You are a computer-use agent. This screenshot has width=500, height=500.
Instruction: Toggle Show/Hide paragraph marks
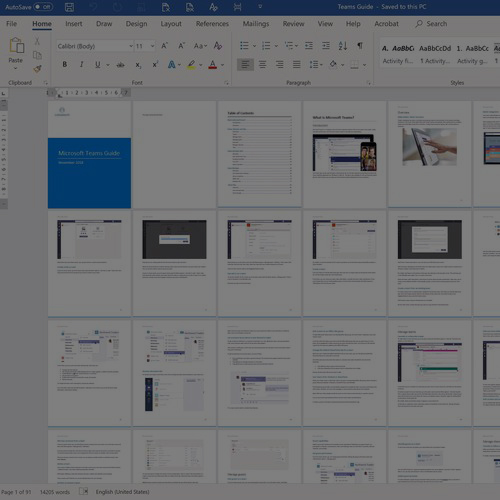360,46
